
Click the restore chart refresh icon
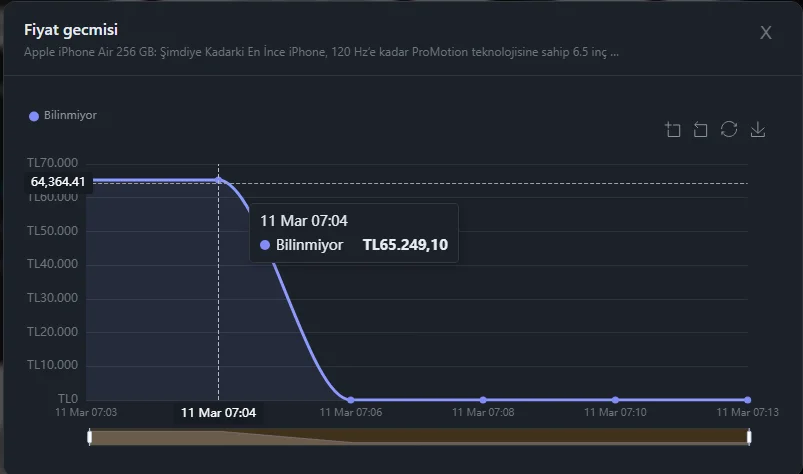[x=729, y=130]
